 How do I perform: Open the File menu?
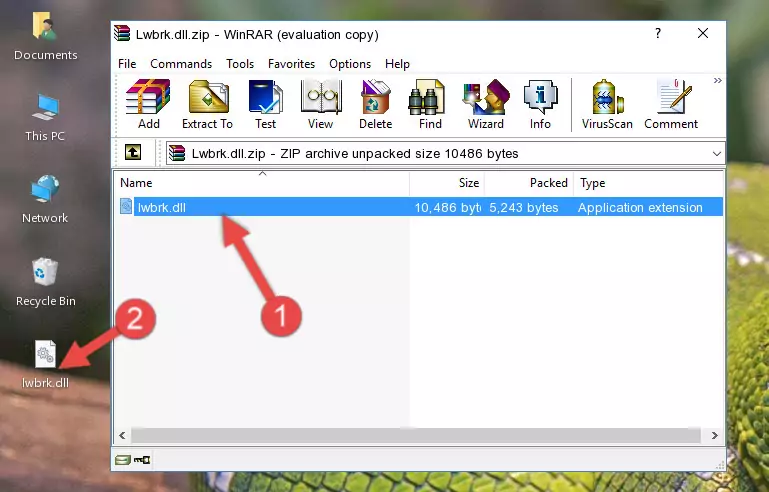pyautogui.click(x=127, y=64)
